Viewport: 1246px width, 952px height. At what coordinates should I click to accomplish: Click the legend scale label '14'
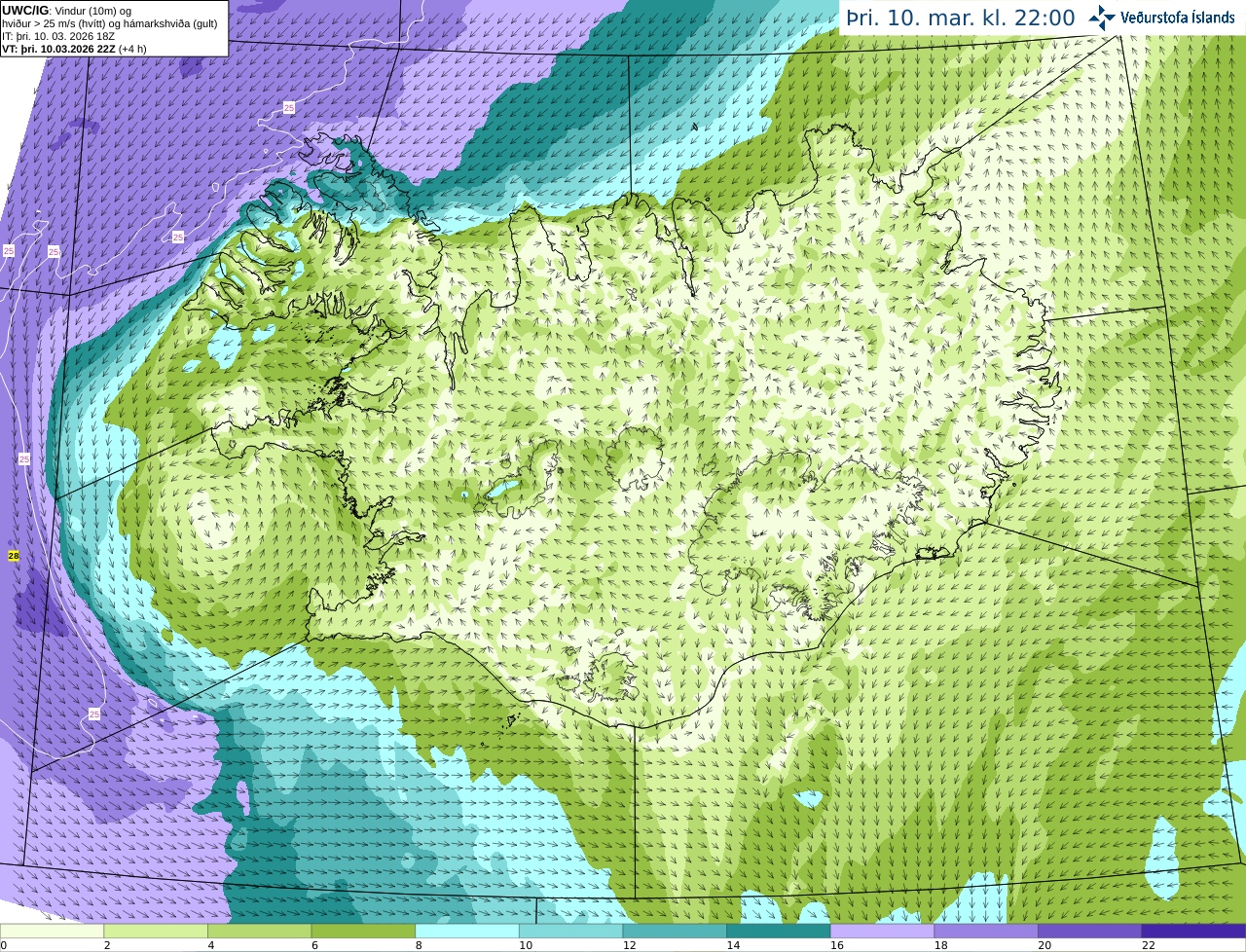click(733, 945)
